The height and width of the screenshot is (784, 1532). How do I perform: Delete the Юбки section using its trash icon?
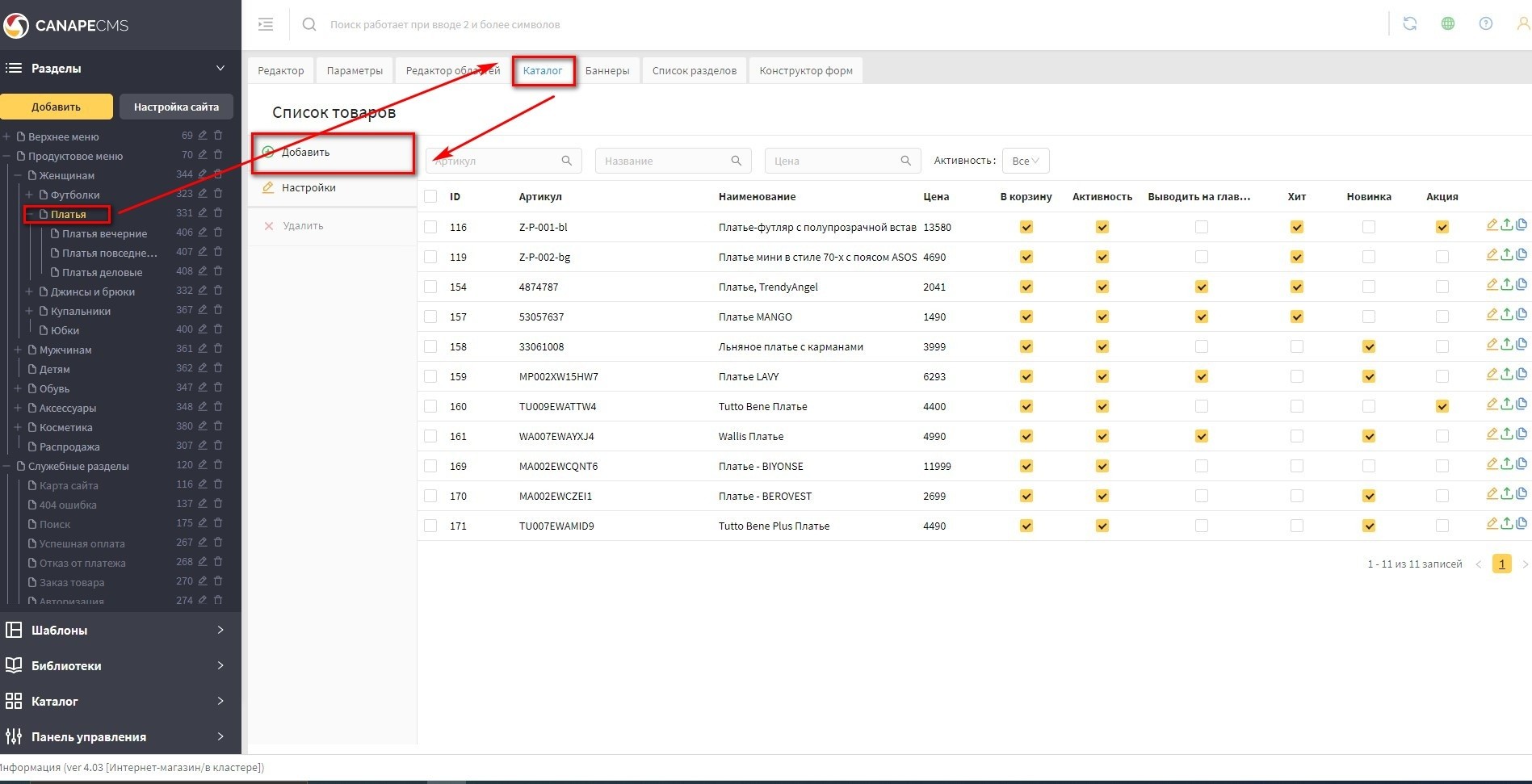(218, 329)
